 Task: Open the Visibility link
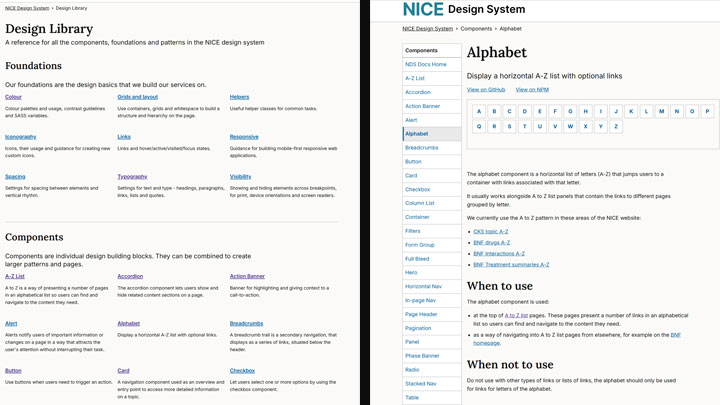(241, 177)
